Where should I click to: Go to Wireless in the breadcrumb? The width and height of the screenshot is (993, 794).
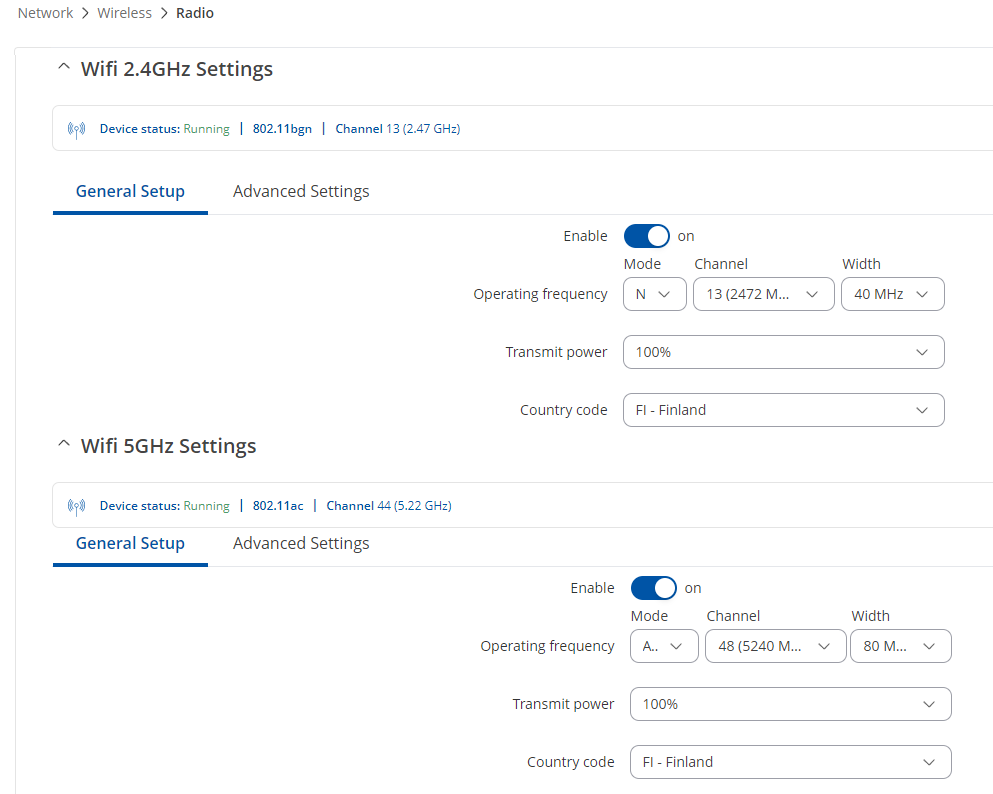(x=125, y=13)
